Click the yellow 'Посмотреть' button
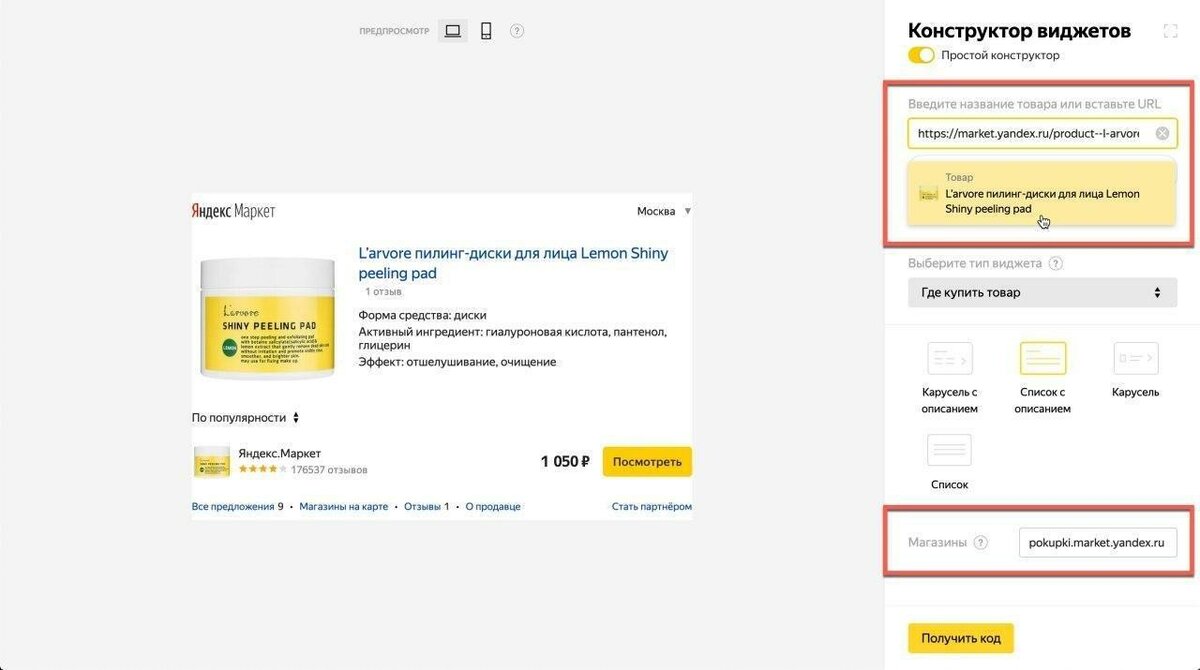The height and width of the screenshot is (670, 1200). tap(647, 462)
